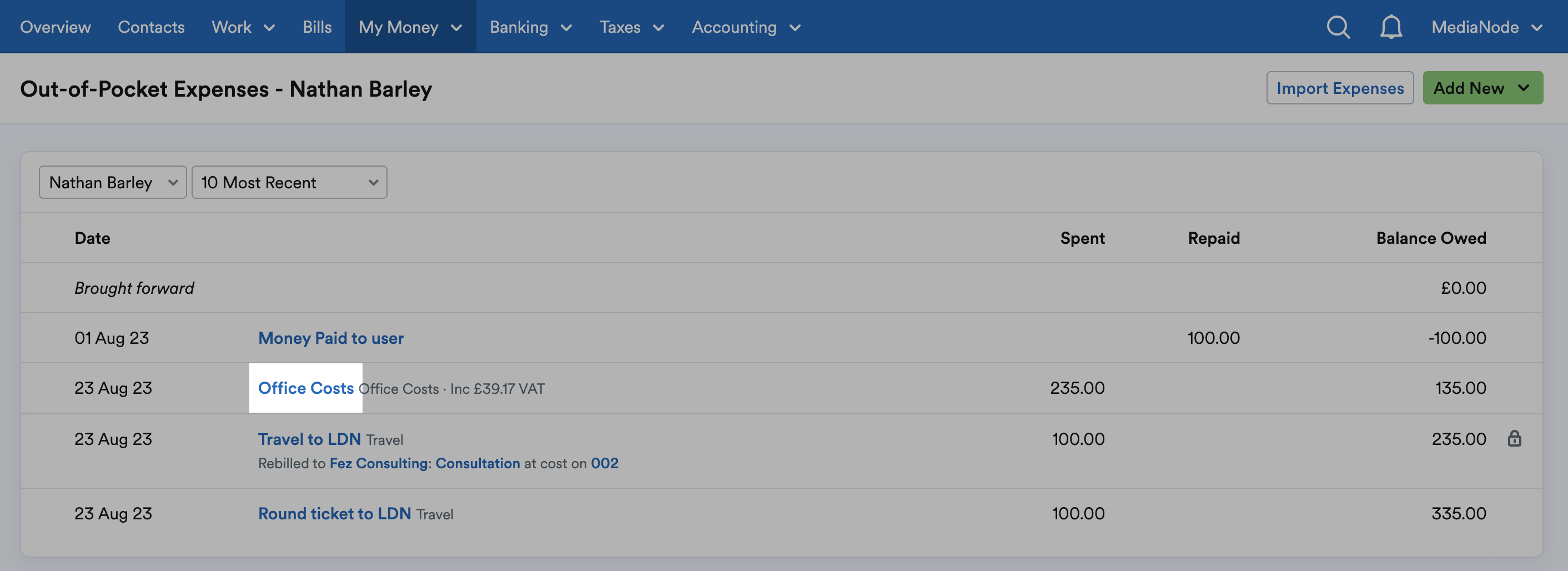Open the Travel to LDN expense
The width and height of the screenshot is (1568, 571).
[309, 439]
